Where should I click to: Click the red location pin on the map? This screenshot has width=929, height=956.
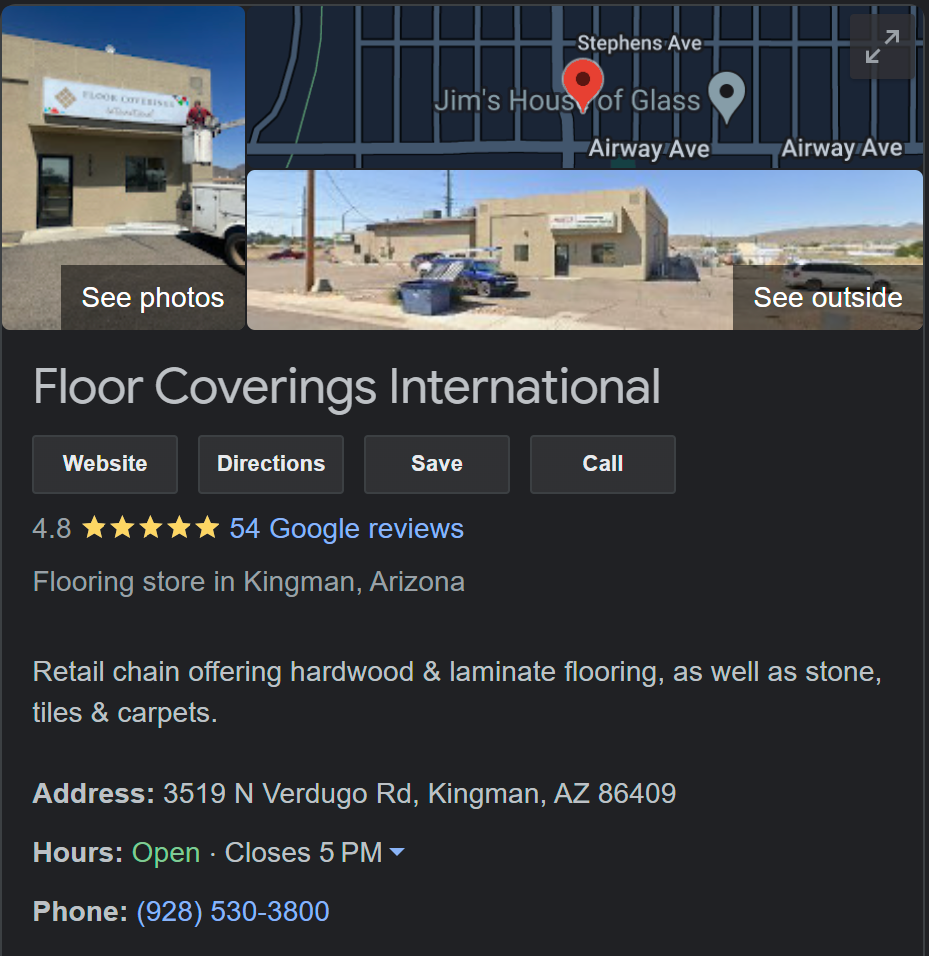[583, 85]
